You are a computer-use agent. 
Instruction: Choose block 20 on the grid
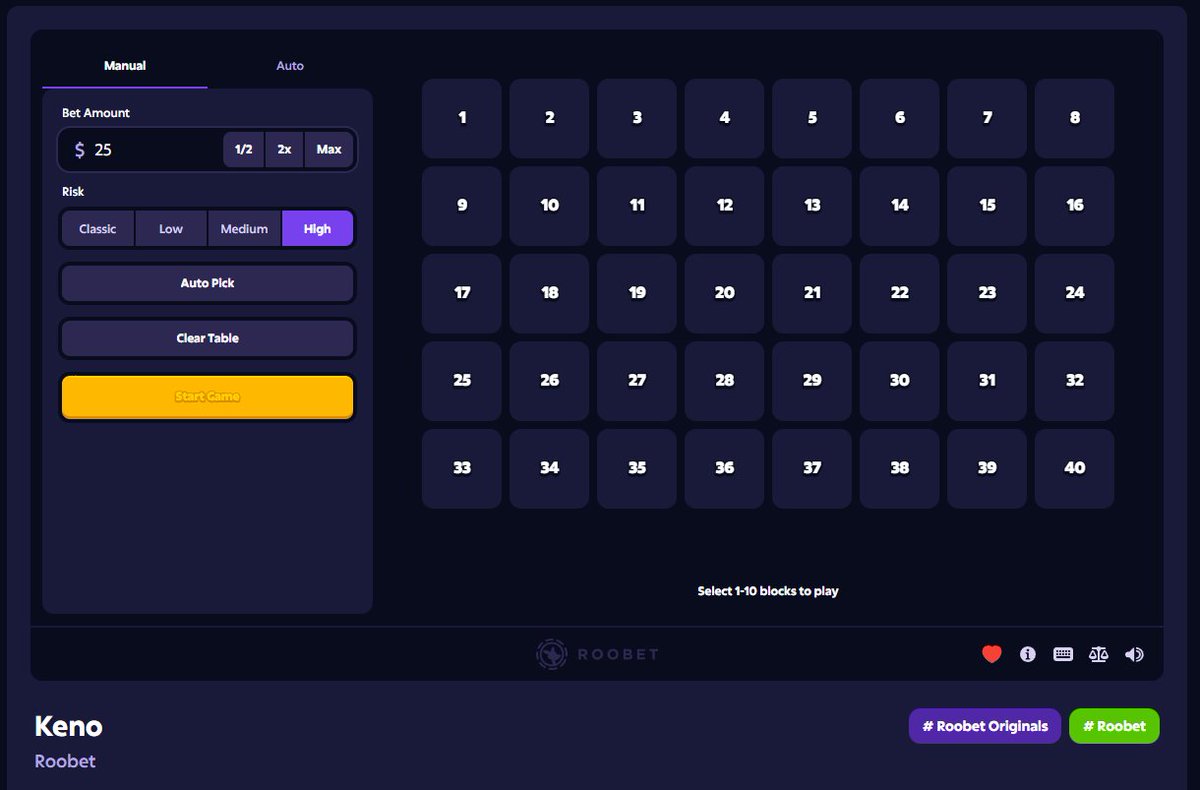pos(724,293)
